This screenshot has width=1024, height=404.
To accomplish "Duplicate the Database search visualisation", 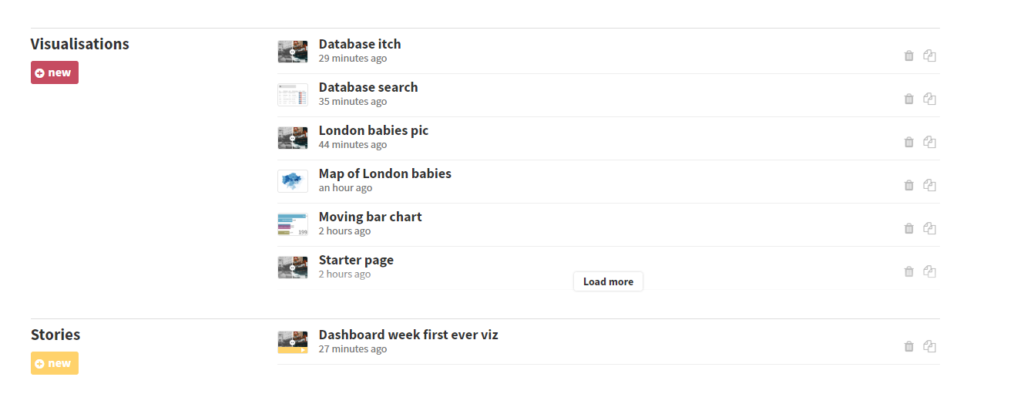I will pyautogui.click(x=930, y=99).
